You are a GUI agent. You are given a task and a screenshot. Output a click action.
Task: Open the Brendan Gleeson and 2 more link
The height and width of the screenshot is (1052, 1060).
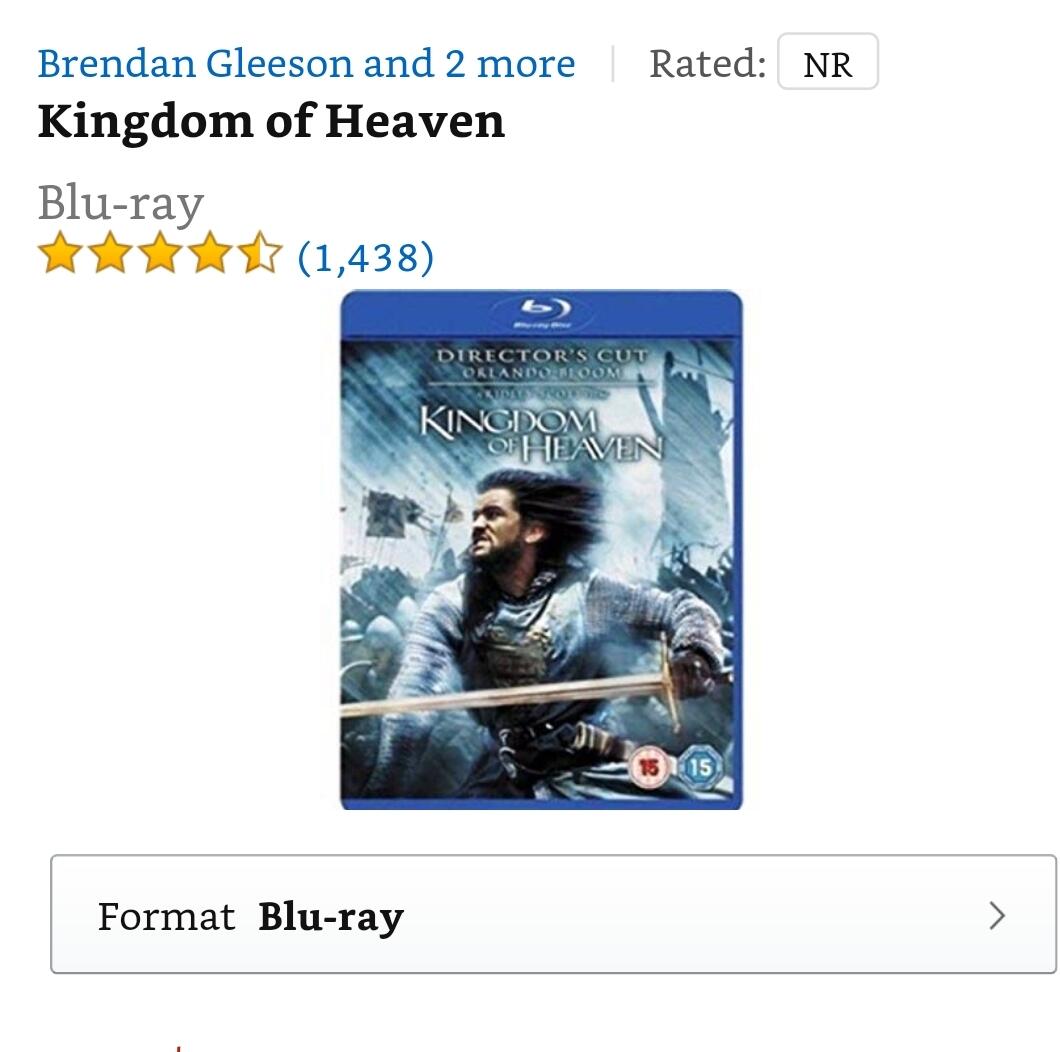tap(306, 64)
